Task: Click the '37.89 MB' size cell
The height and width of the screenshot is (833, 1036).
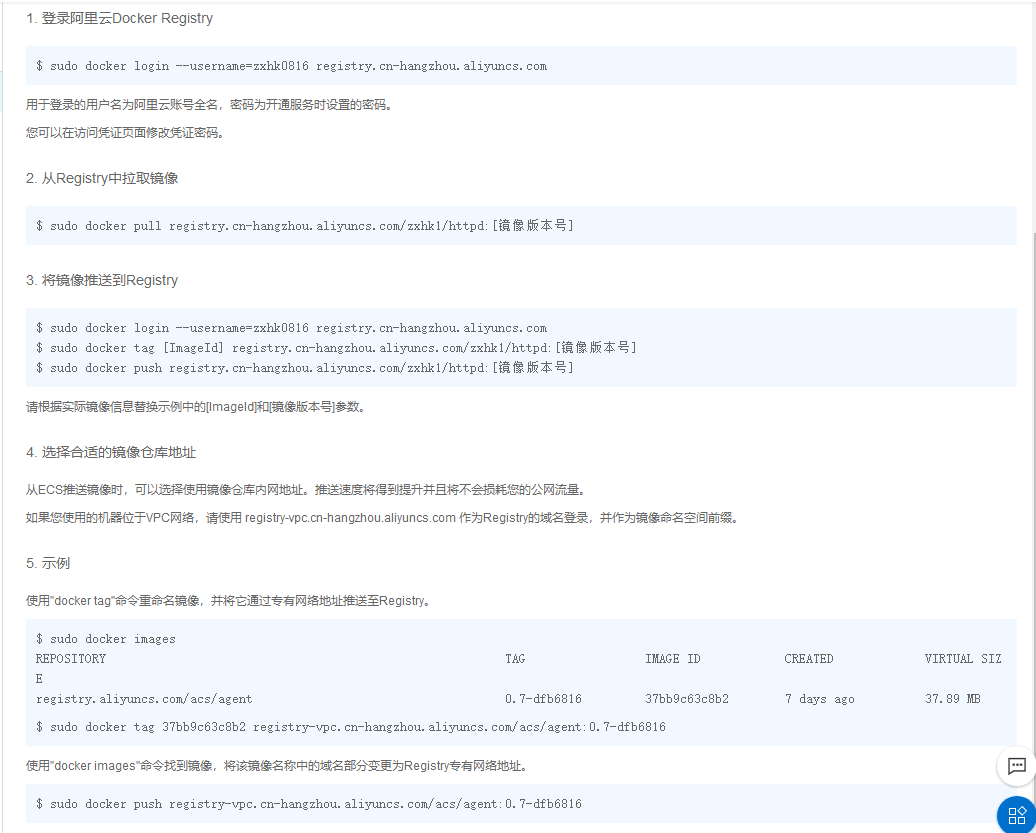Action: click(953, 699)
